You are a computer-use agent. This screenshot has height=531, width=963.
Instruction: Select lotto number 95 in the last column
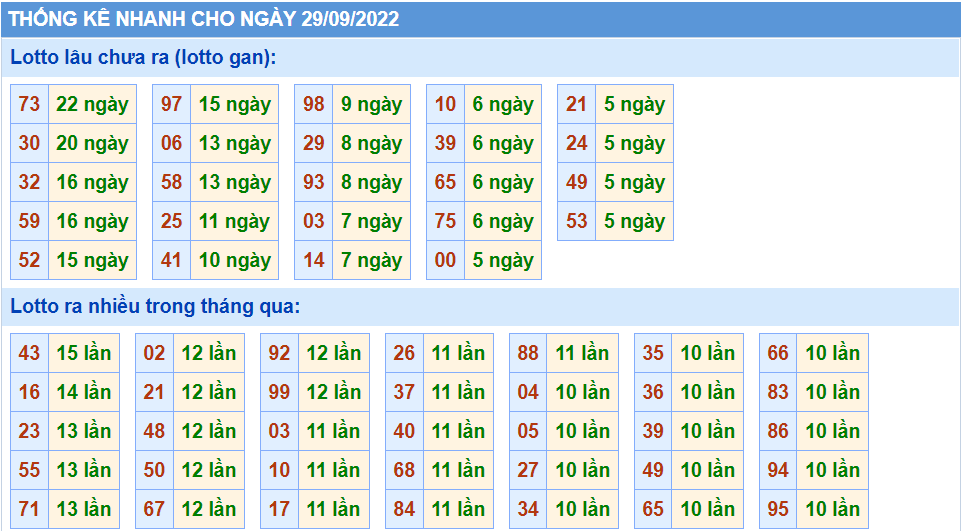[x=778, y=509]
